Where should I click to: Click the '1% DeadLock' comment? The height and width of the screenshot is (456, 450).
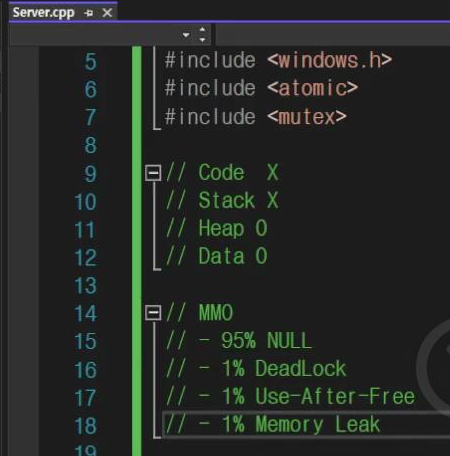tap(284, 369)
